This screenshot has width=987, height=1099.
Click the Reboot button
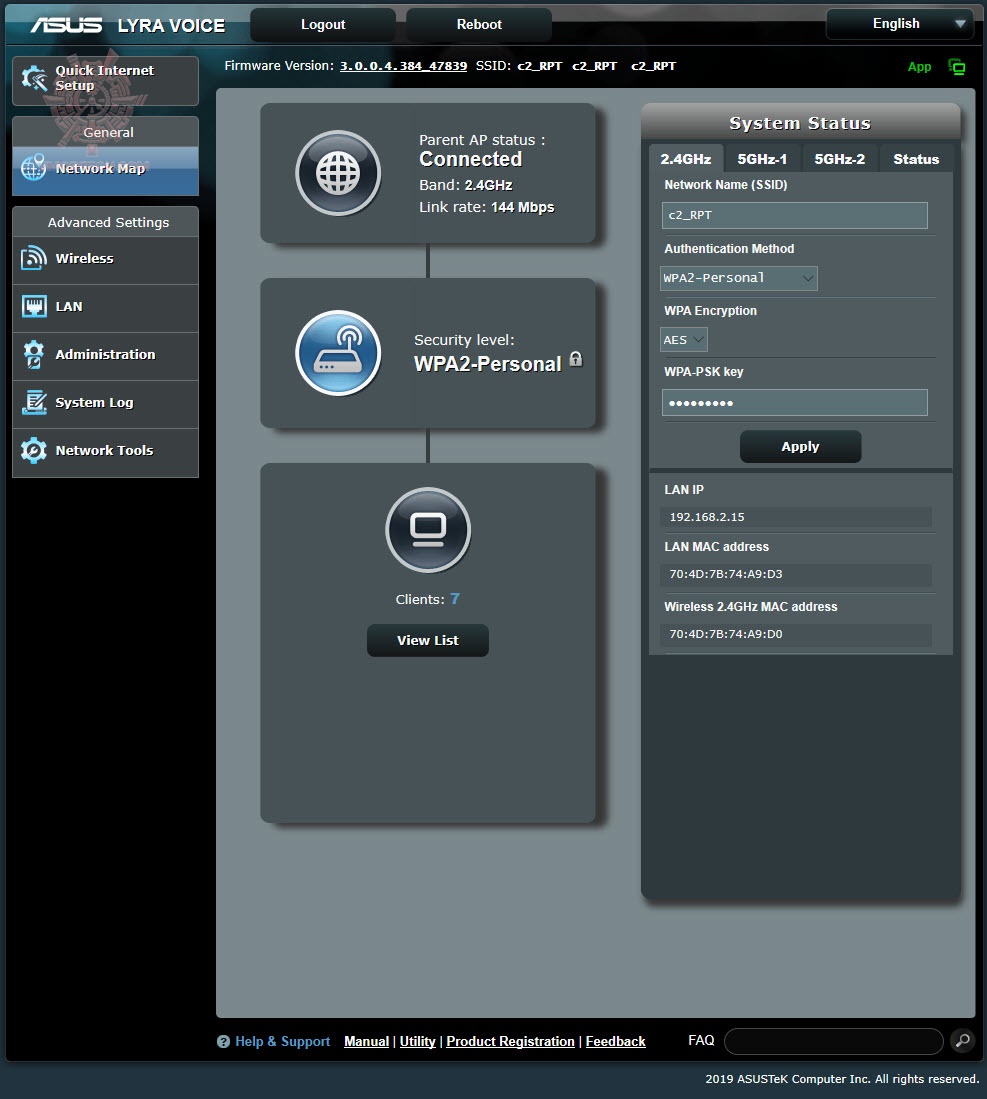pyautogui.click(x=479, y=25)
